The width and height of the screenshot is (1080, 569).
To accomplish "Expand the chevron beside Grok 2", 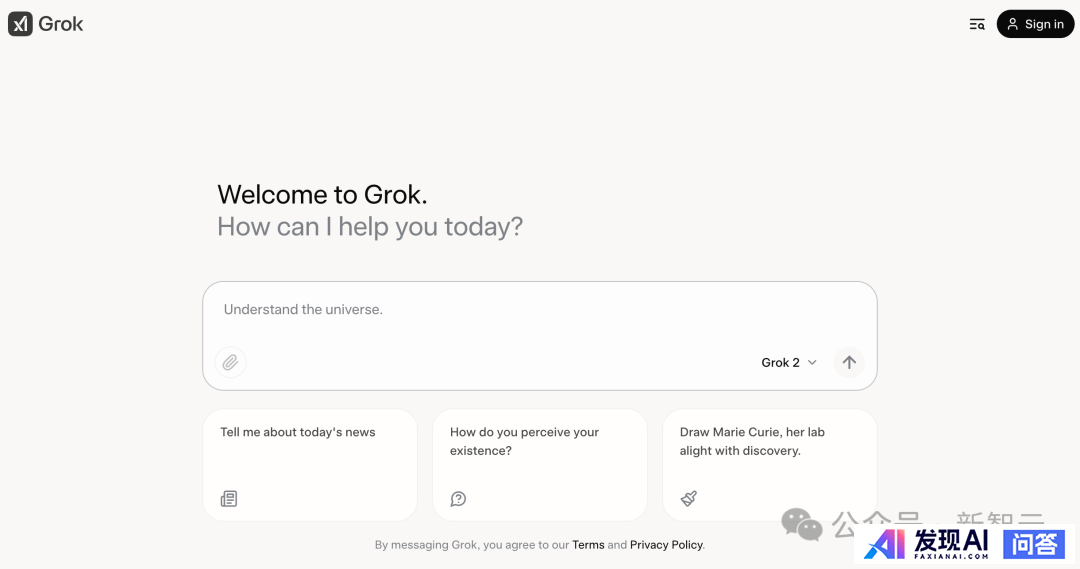I will 812,362.
